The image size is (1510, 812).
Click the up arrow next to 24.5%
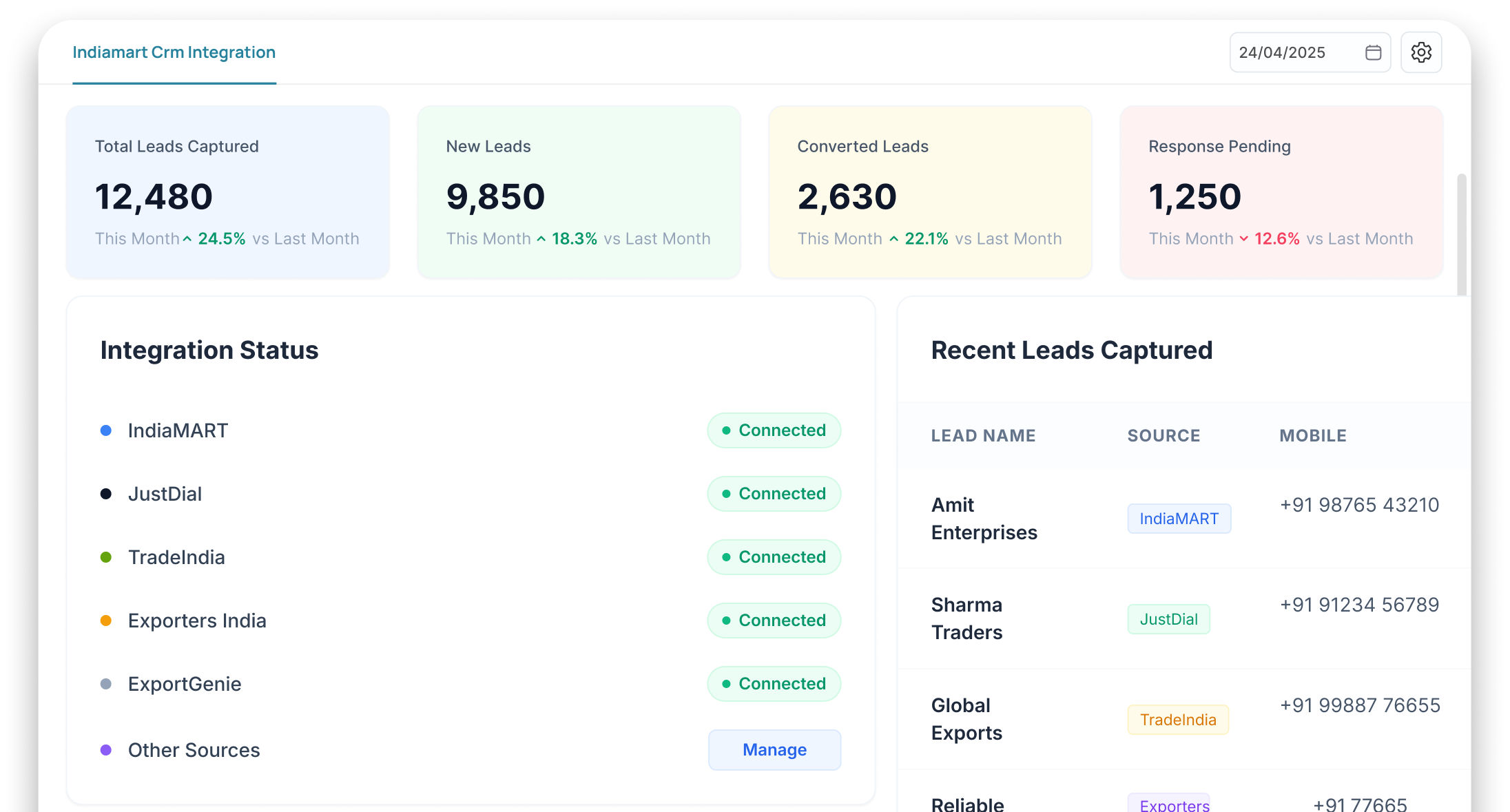(187, 239)
